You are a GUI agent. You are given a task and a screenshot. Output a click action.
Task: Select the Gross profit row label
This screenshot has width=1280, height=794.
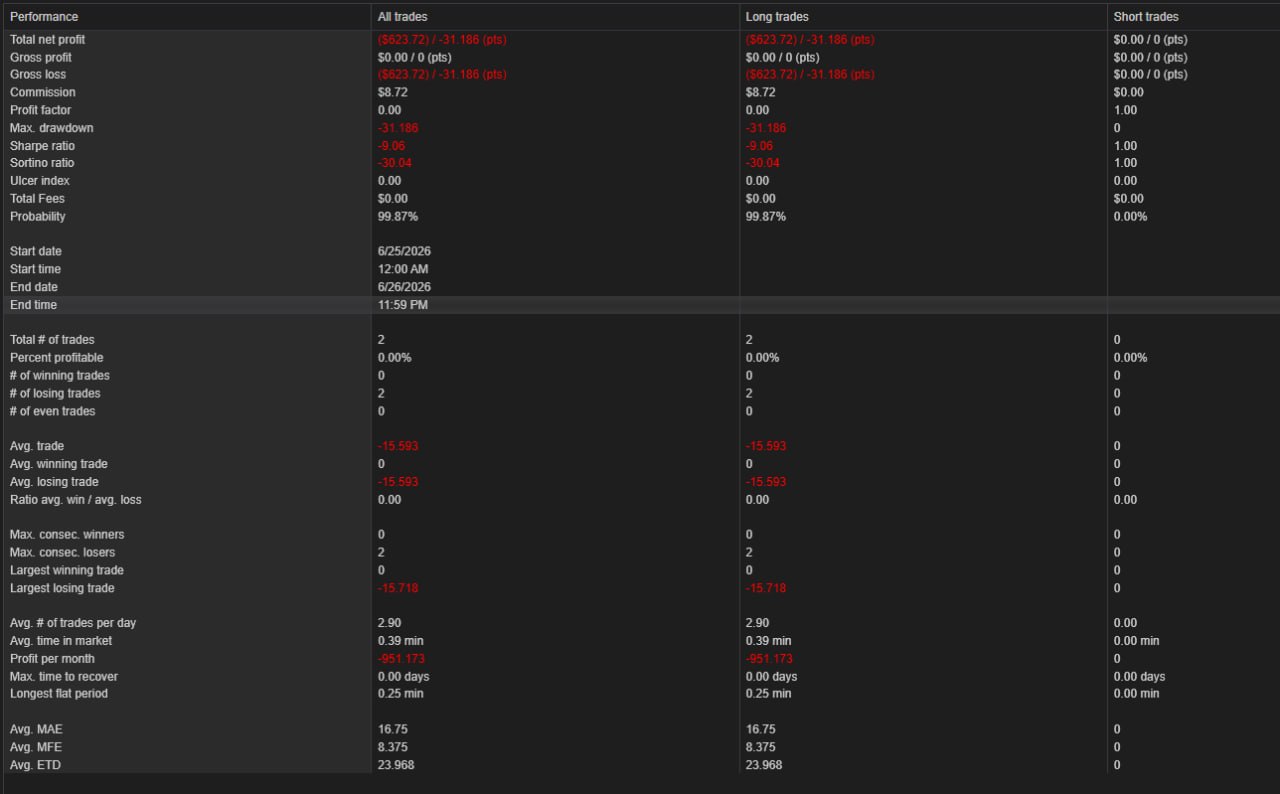pyautogui.click(x=40, y=58)
